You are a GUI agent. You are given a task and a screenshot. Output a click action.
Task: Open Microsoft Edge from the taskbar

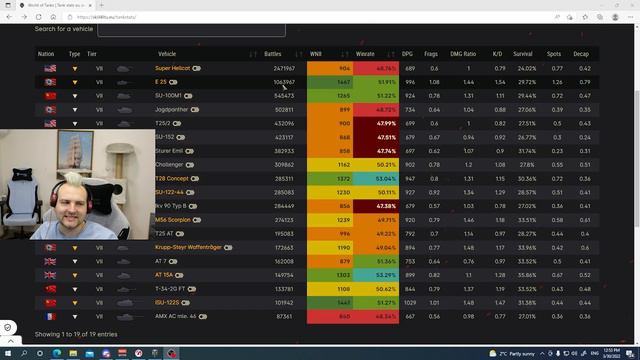click(x=57, y=353)
